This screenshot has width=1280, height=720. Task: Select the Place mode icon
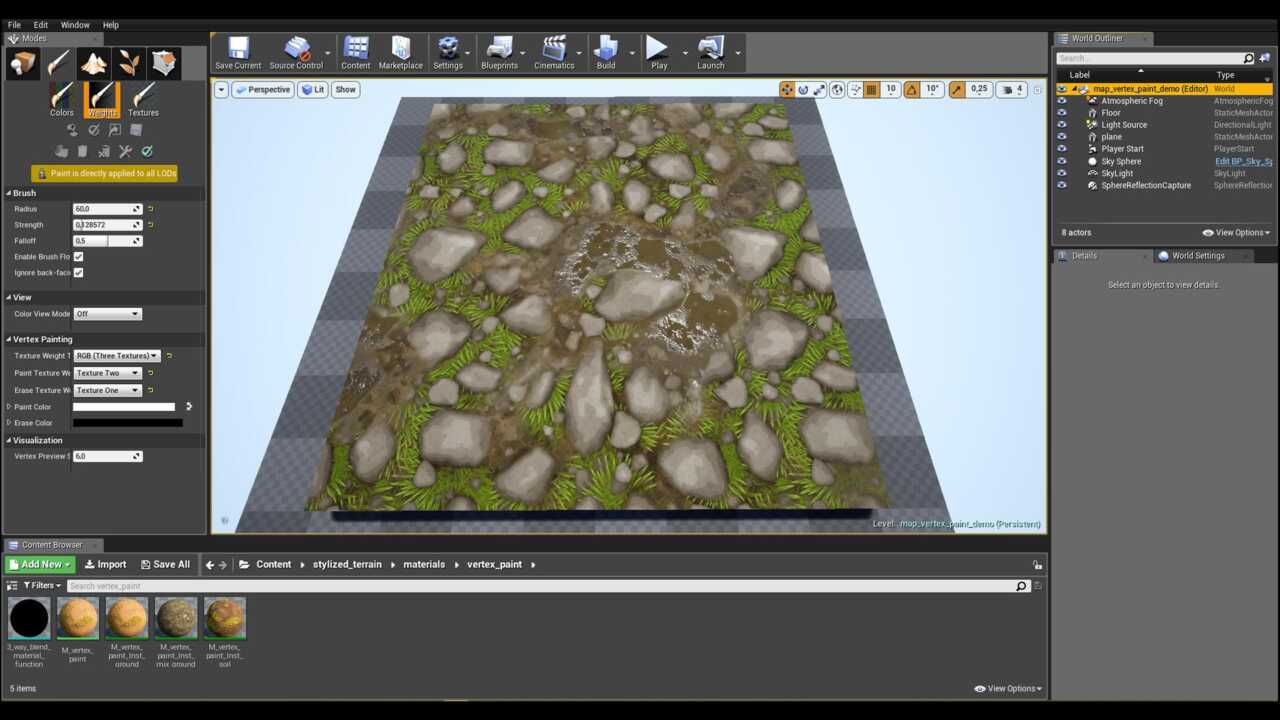tap(23, 63)
